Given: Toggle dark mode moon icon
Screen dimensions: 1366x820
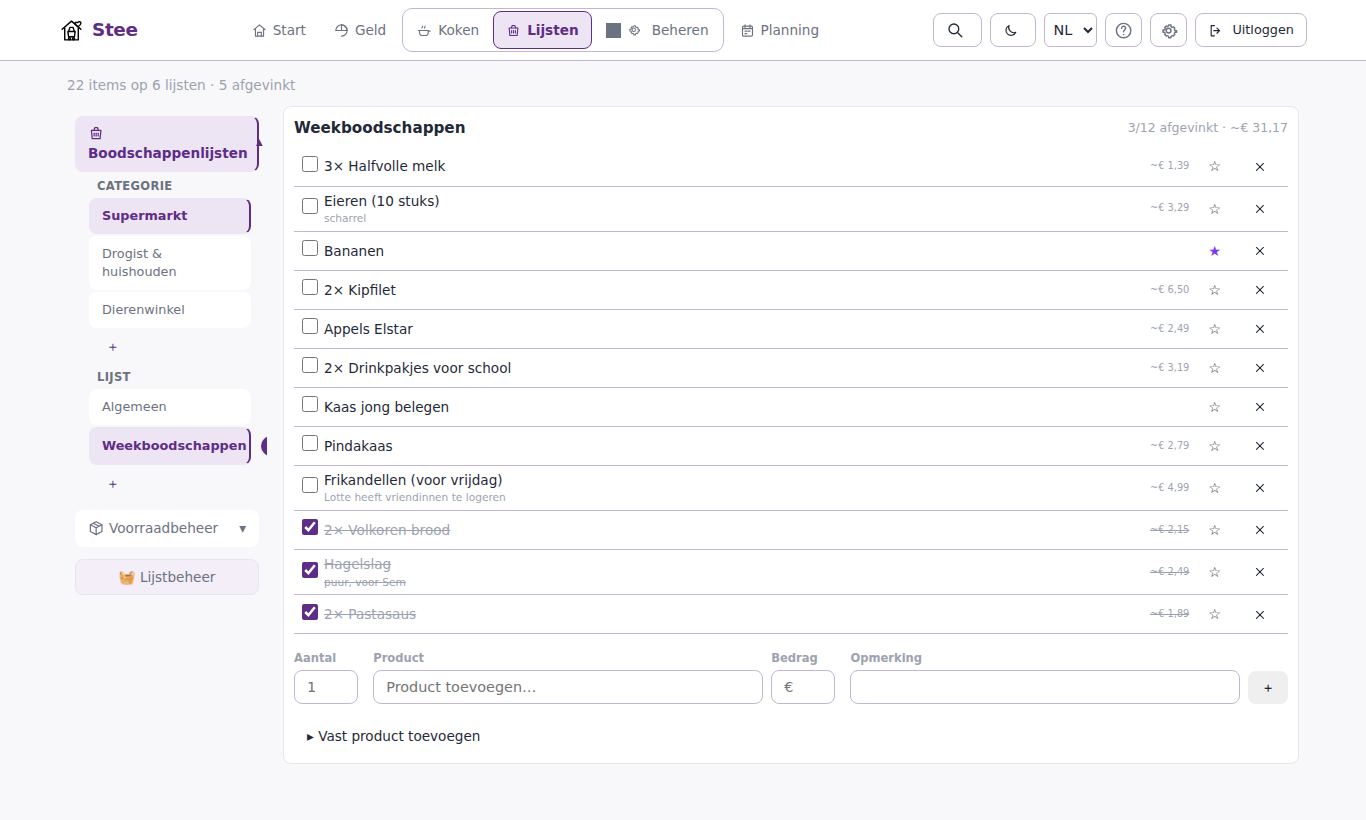Looking at the screenshot, I should (x=1012, y=30).
